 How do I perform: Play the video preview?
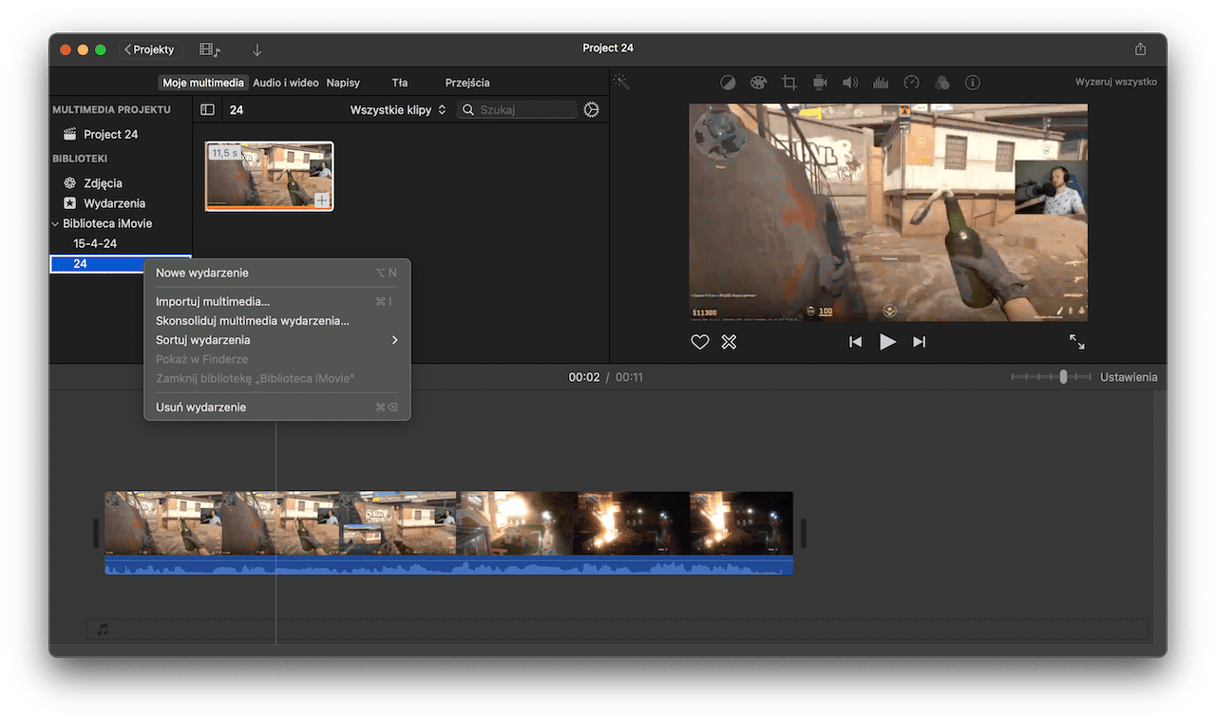[x=887, y=342]
